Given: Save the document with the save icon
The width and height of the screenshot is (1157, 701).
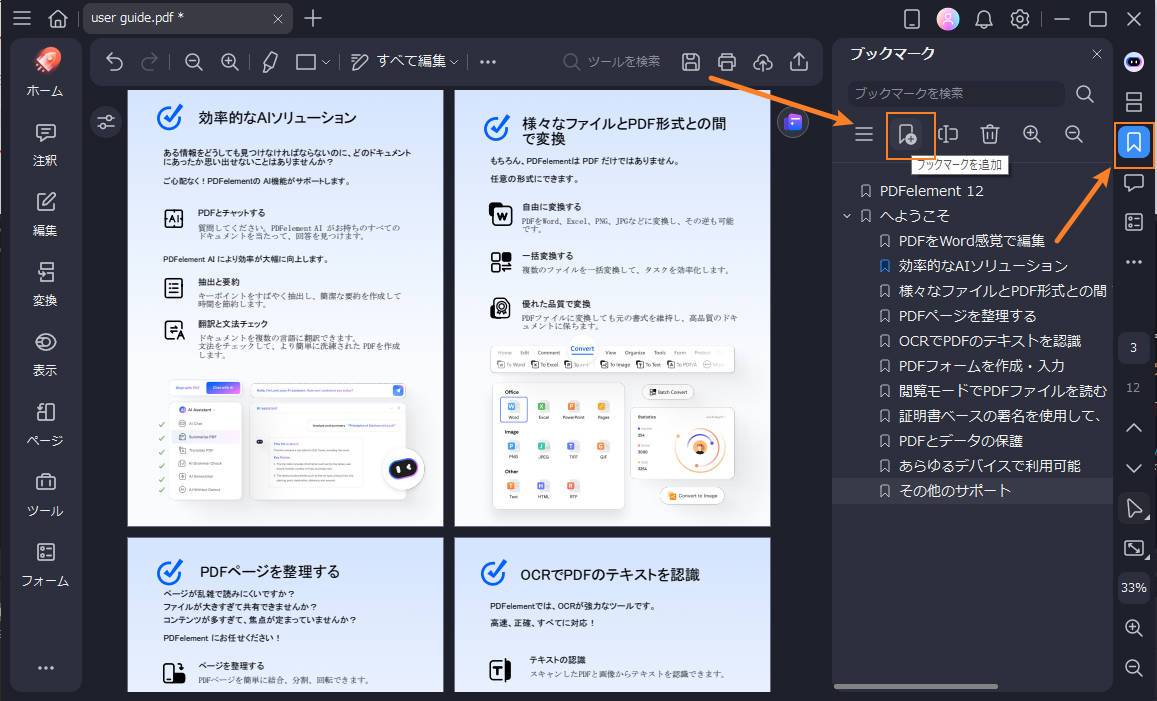Looking at the screenshot, I should pos(690,61).
